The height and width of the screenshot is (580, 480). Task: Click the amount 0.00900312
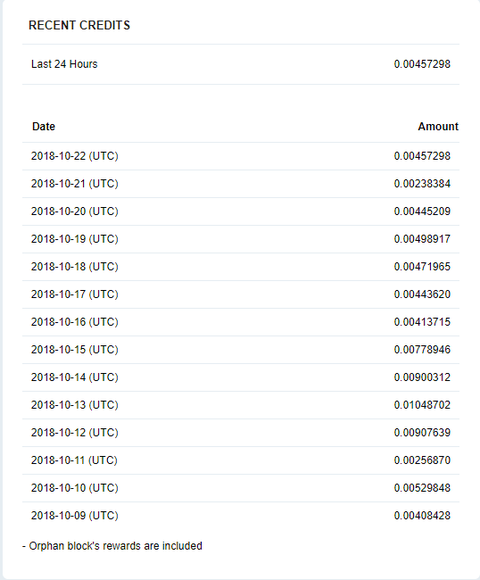click(x=422, y=377)
